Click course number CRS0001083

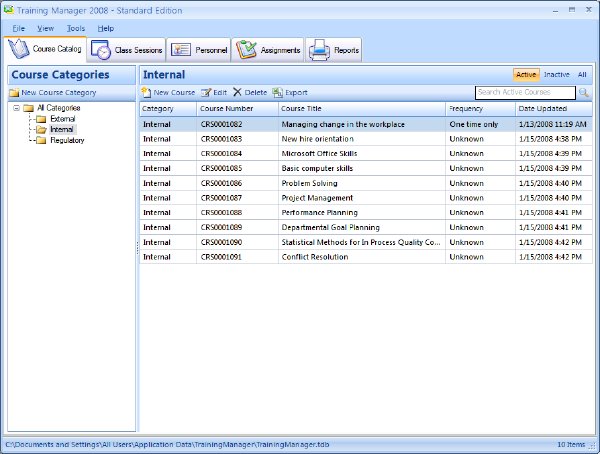(x=221, y=139)
